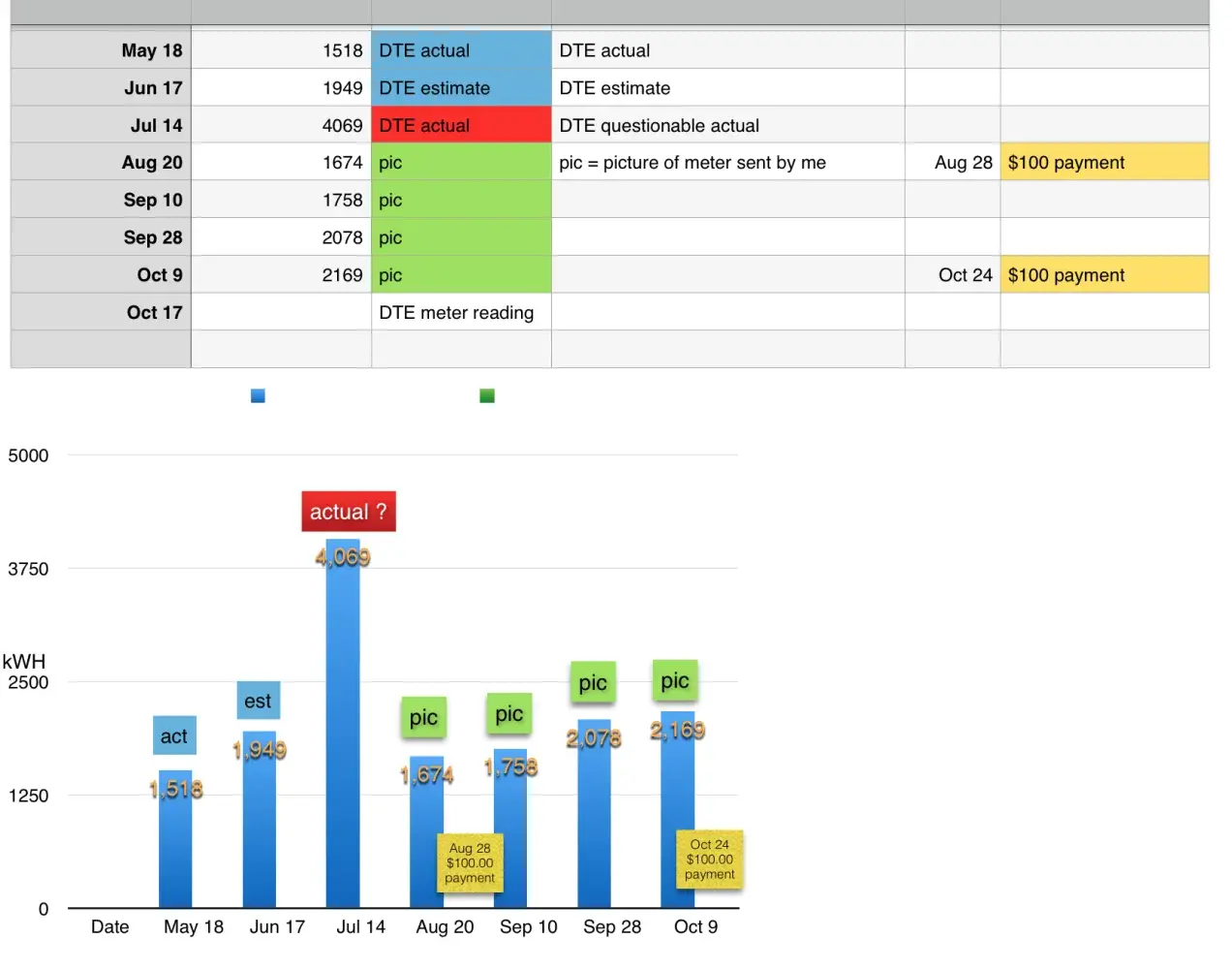Select yellow $100 payment cell for Aug 28
Viewport: 1232px width, 969px height.
click(x=1104, y=163)
